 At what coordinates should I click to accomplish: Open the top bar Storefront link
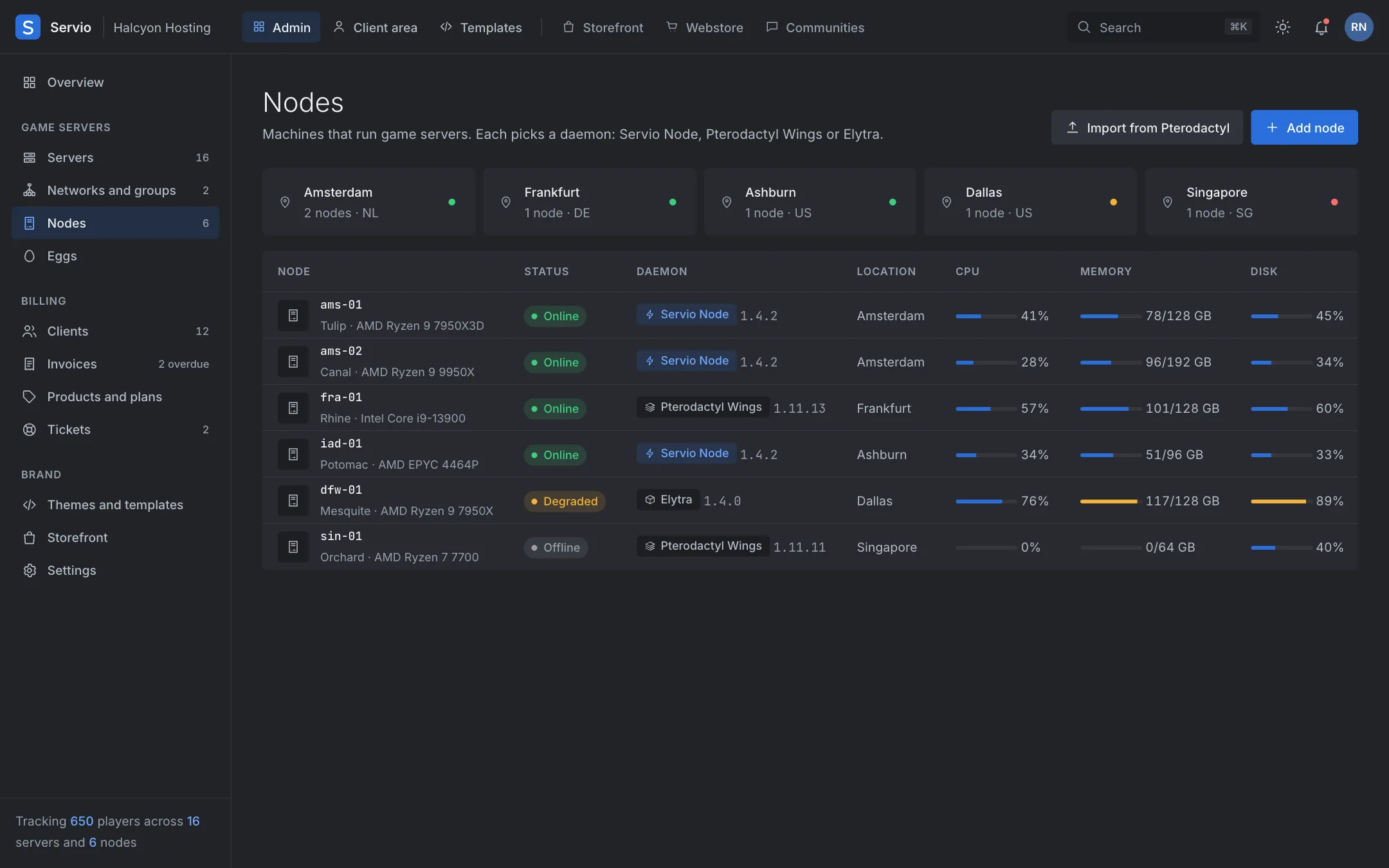603,27
